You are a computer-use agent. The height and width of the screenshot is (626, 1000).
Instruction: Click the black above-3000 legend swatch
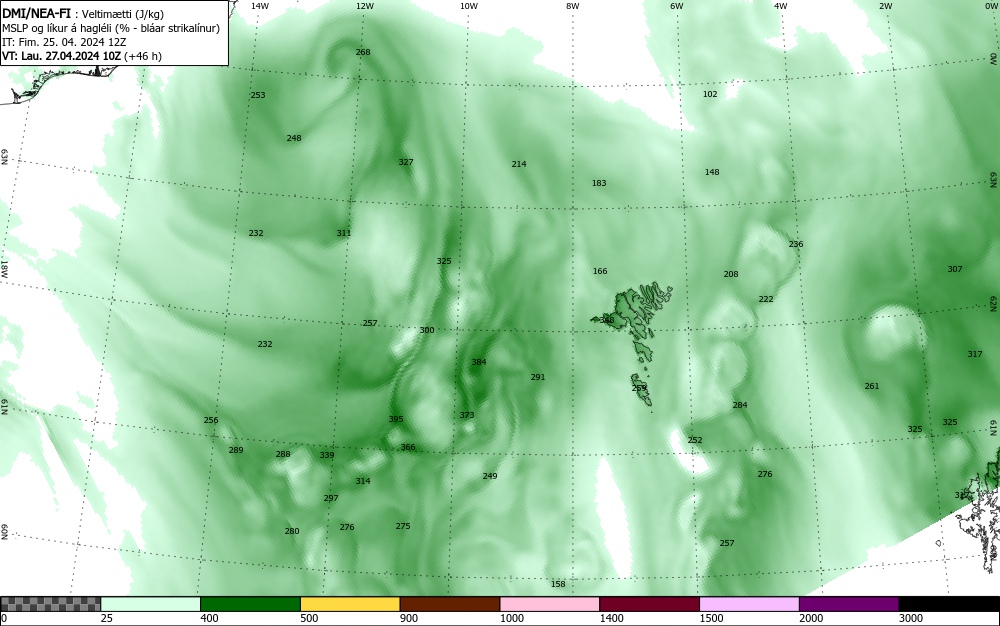tap(949, 604)
